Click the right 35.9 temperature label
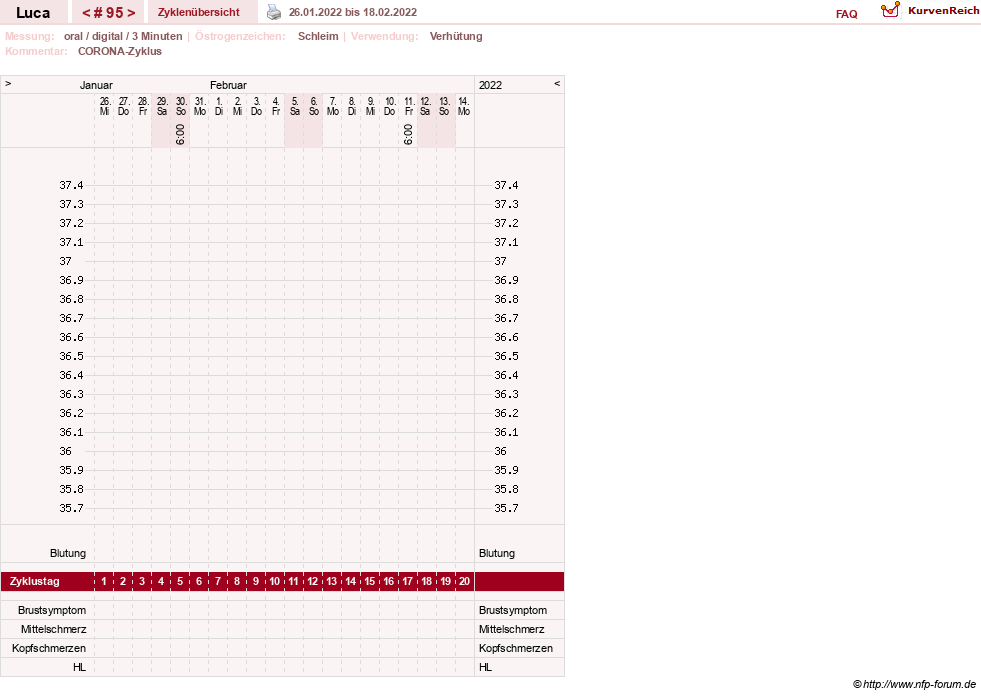981x696 pixels. [506, 470]
